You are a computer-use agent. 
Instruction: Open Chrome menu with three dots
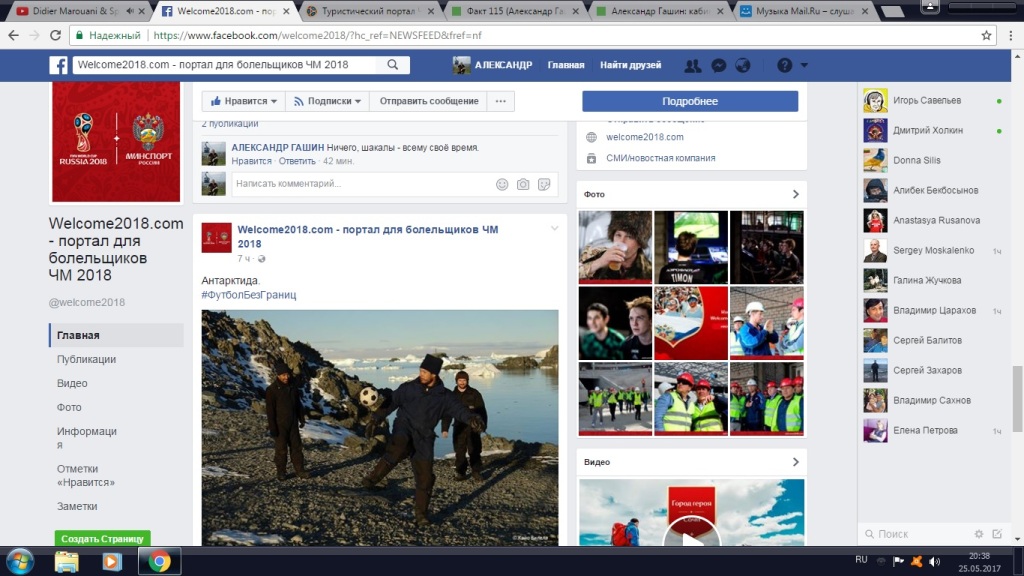(1011, 35)
